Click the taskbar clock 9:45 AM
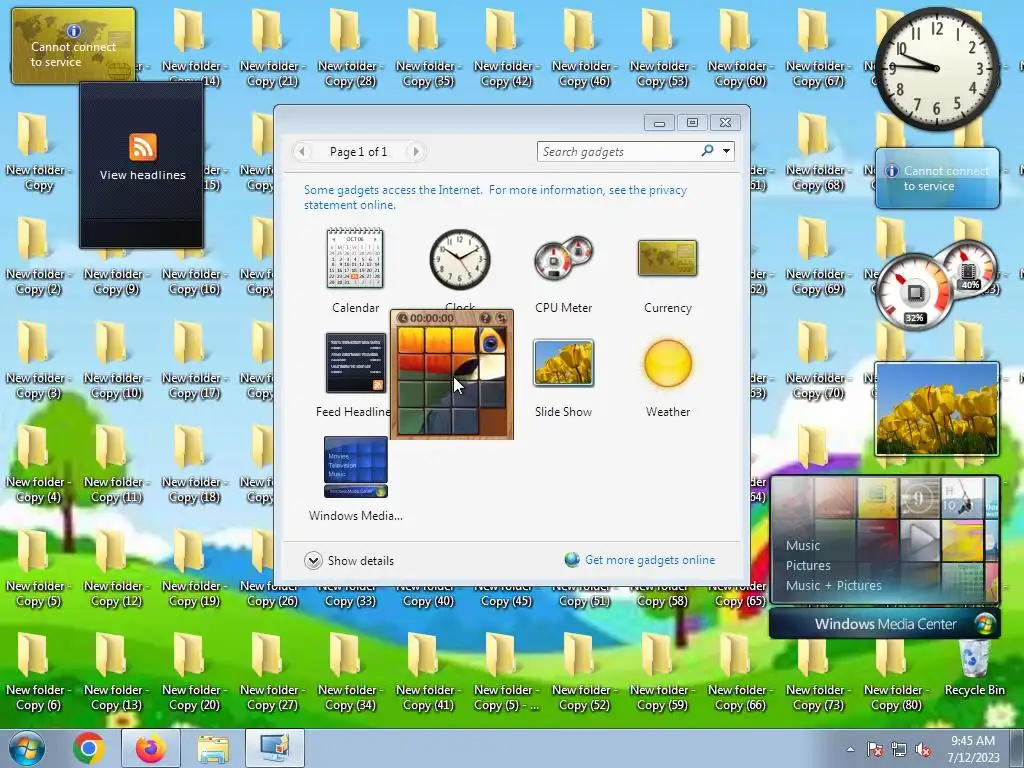1024x768 pixels. (x=973, y=749)
